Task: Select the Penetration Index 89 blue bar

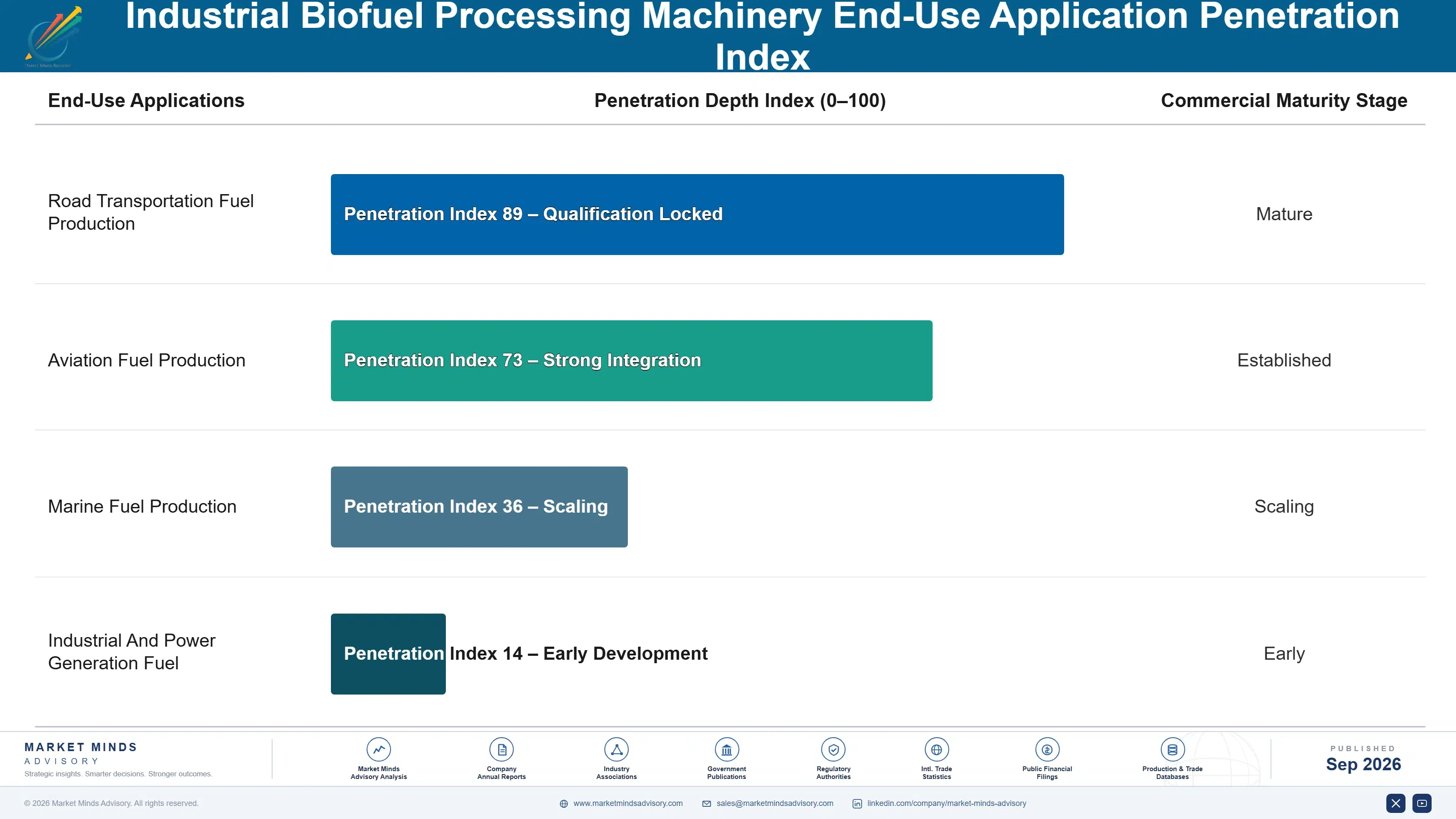Action: tap(698, 215)
